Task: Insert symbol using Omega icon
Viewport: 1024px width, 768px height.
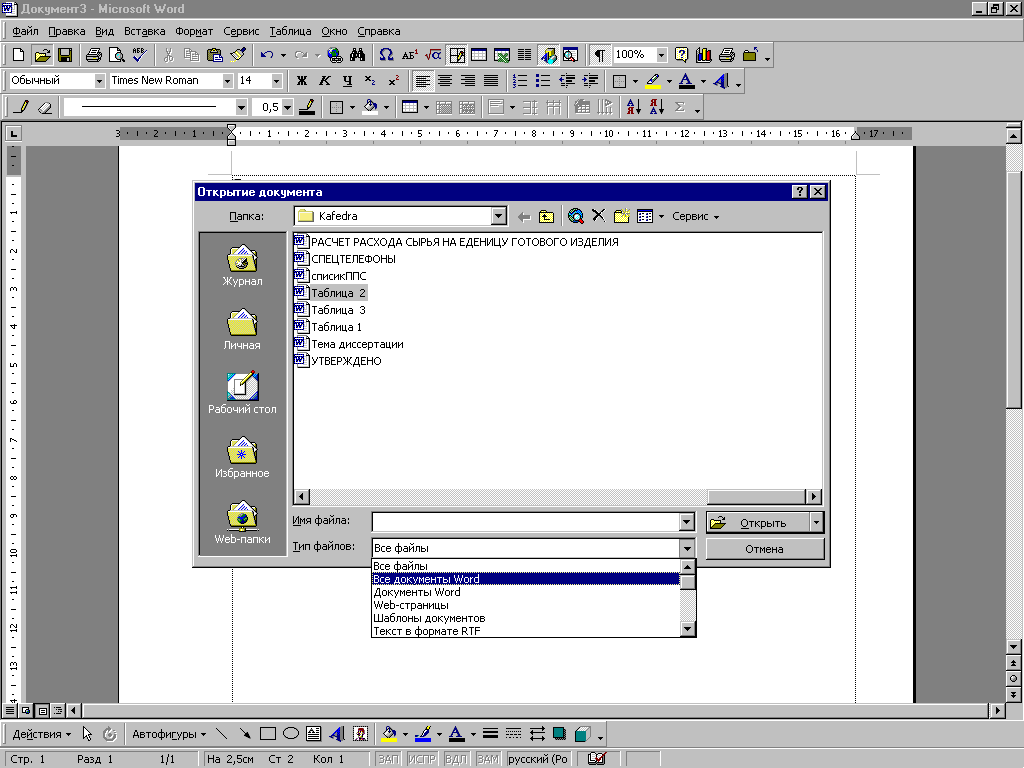Action: 386,55
